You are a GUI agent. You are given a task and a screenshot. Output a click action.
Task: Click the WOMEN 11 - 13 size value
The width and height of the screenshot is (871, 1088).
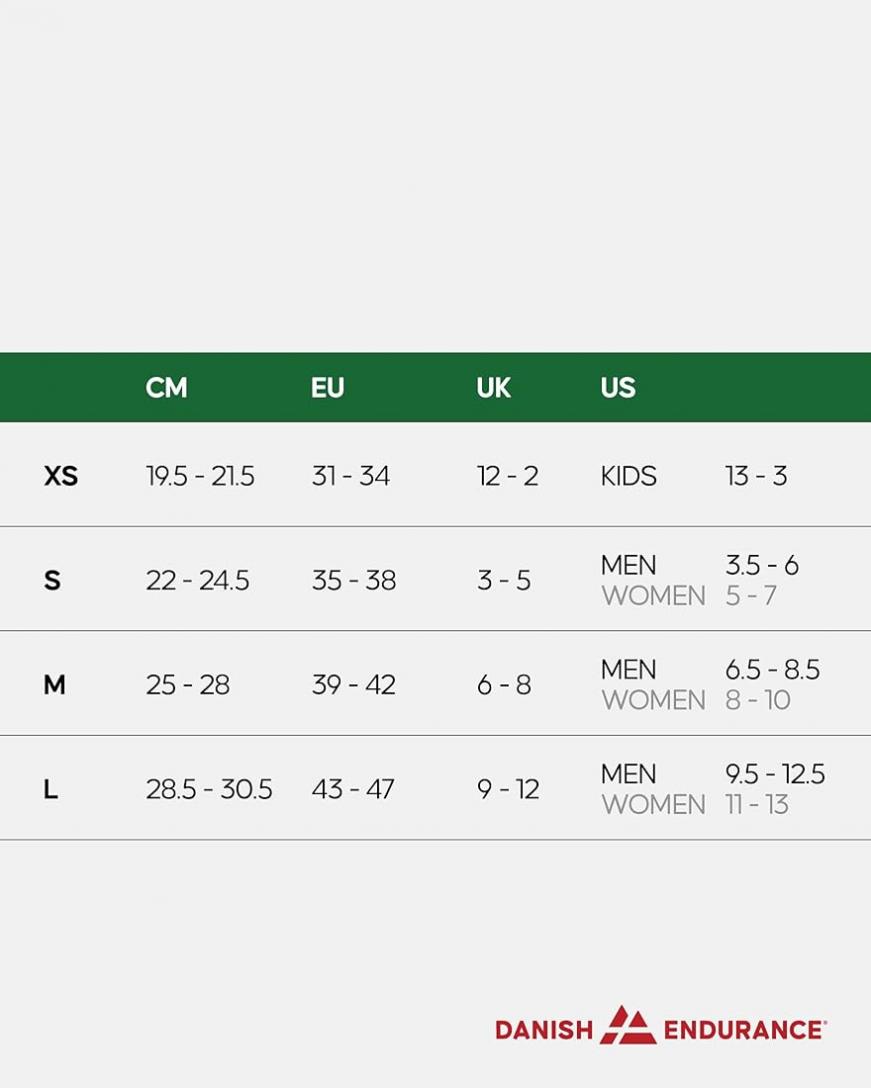[x=756, y=805]
